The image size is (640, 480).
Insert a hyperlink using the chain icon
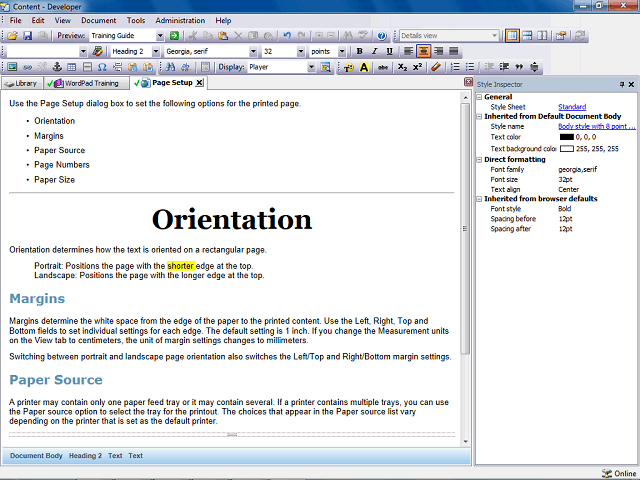27,67
